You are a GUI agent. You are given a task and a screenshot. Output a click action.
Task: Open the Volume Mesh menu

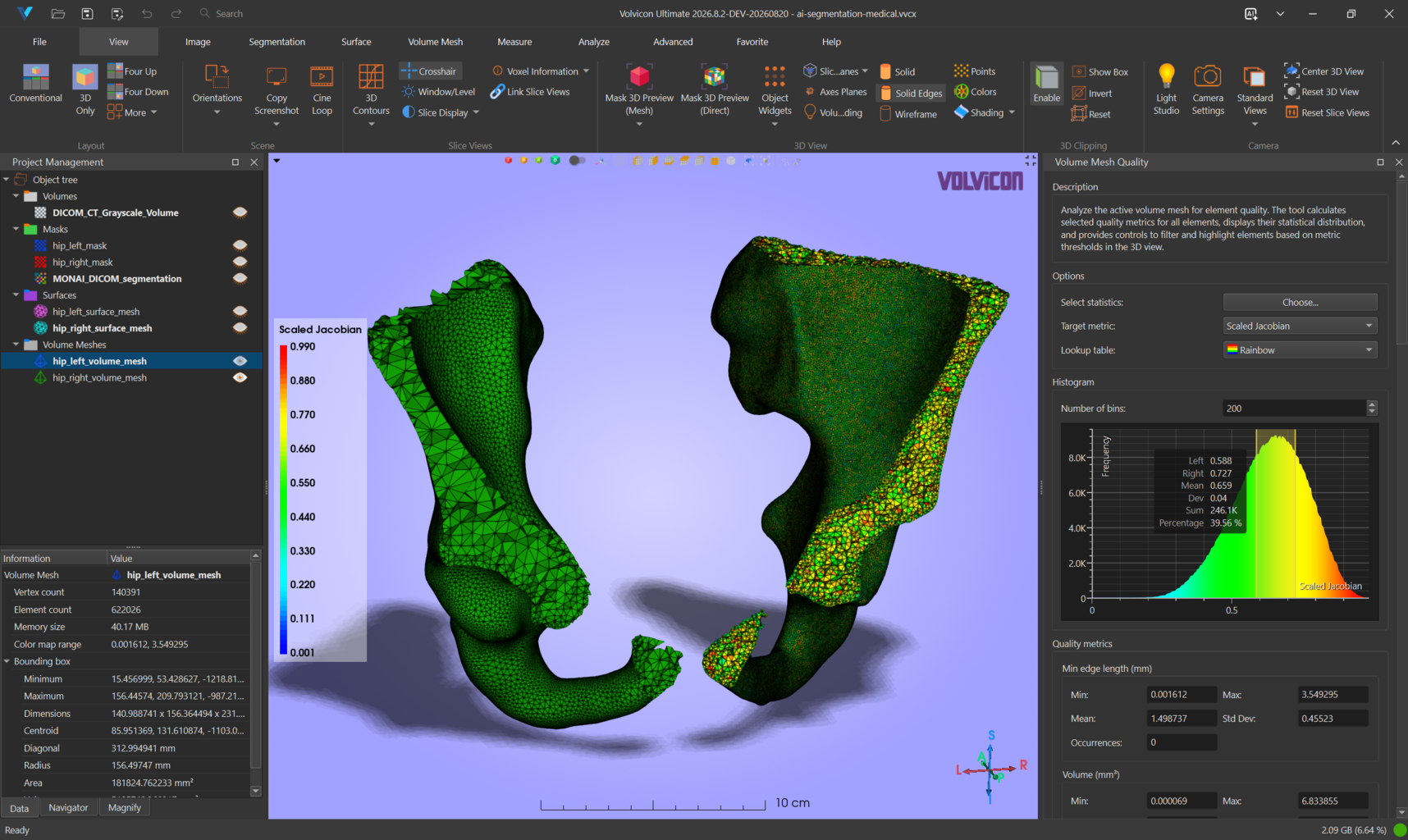[435, 42]
